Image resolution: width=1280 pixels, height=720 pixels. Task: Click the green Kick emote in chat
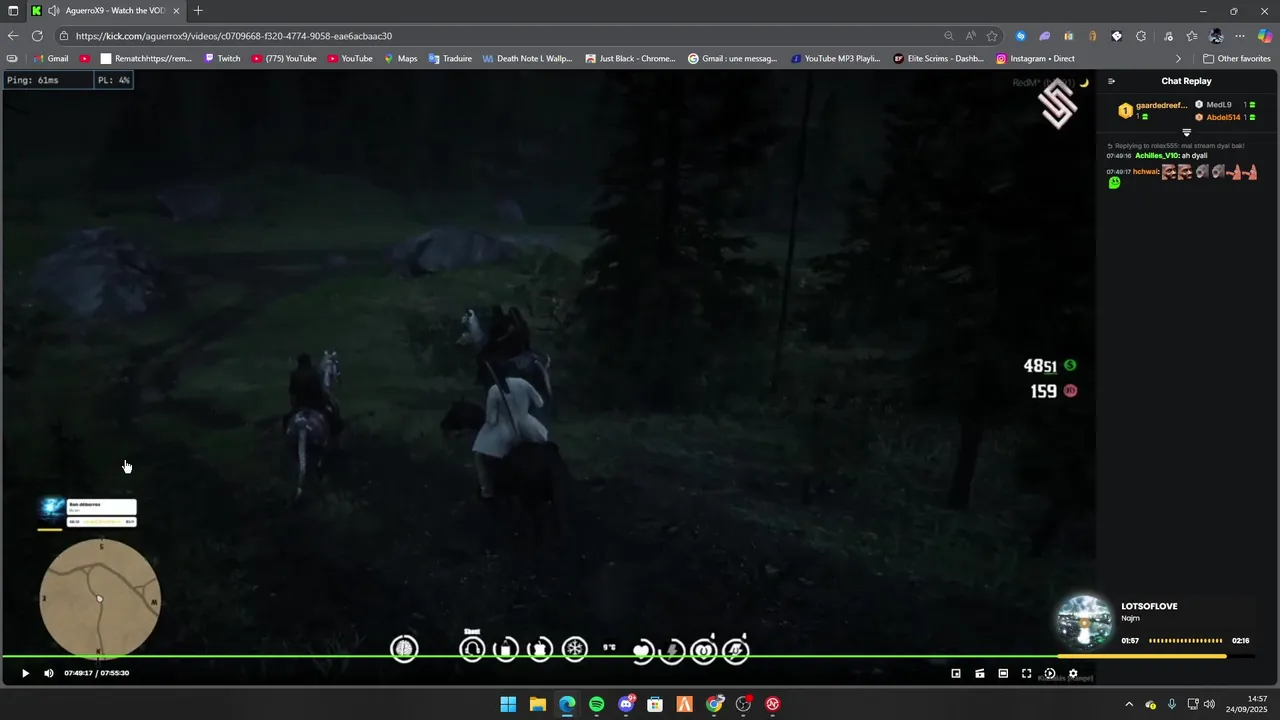click(x=1114, y=183)
